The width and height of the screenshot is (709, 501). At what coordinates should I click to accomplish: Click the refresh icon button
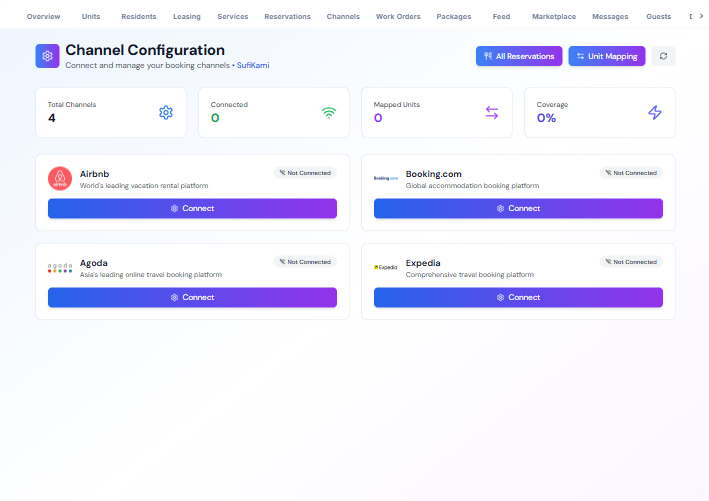[663, 56]
